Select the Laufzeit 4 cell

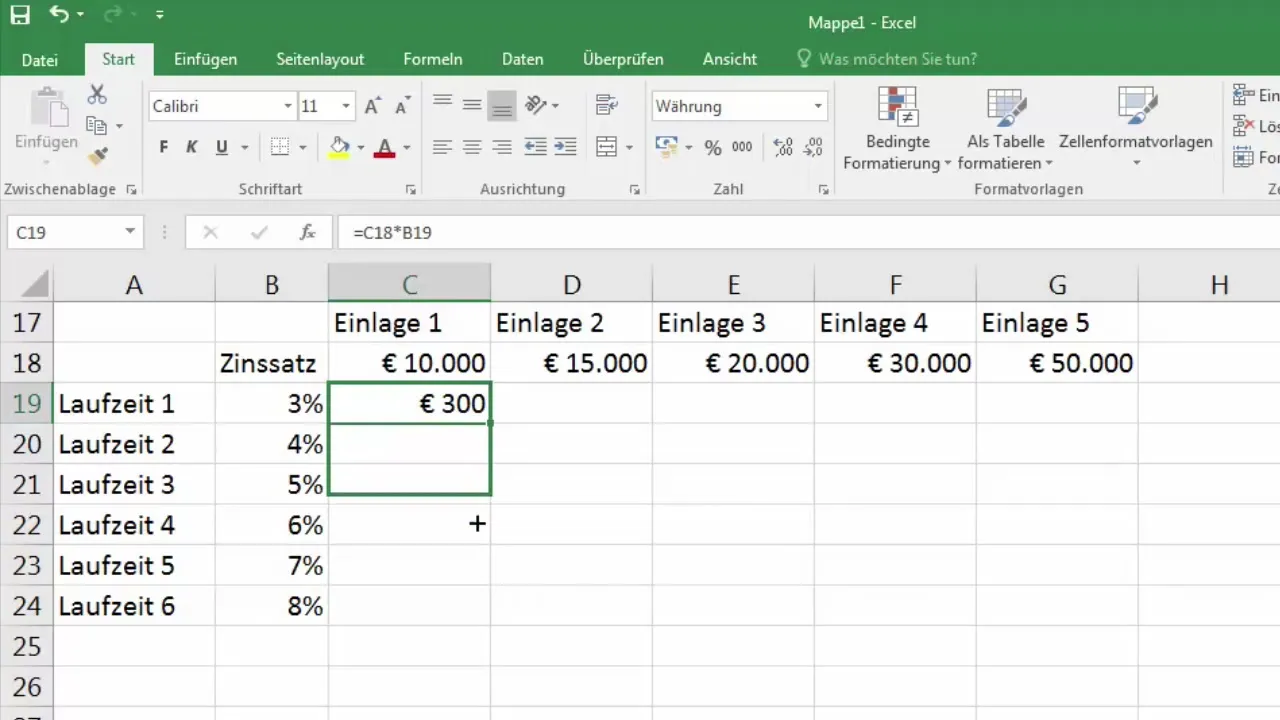click(x=134, y=525)
